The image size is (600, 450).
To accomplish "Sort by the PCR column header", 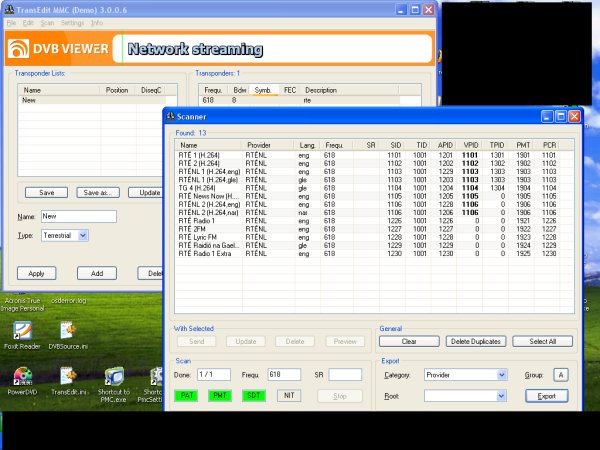I will [547, 145].
